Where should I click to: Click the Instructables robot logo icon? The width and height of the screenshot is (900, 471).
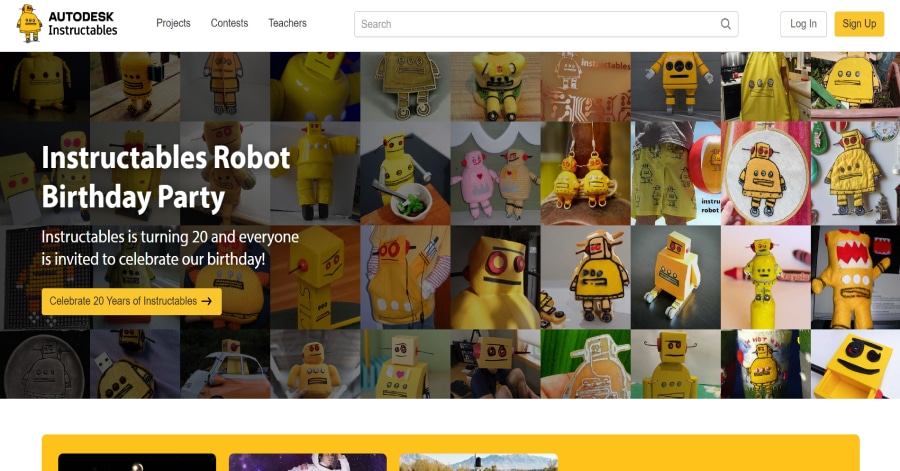(29, 24)
